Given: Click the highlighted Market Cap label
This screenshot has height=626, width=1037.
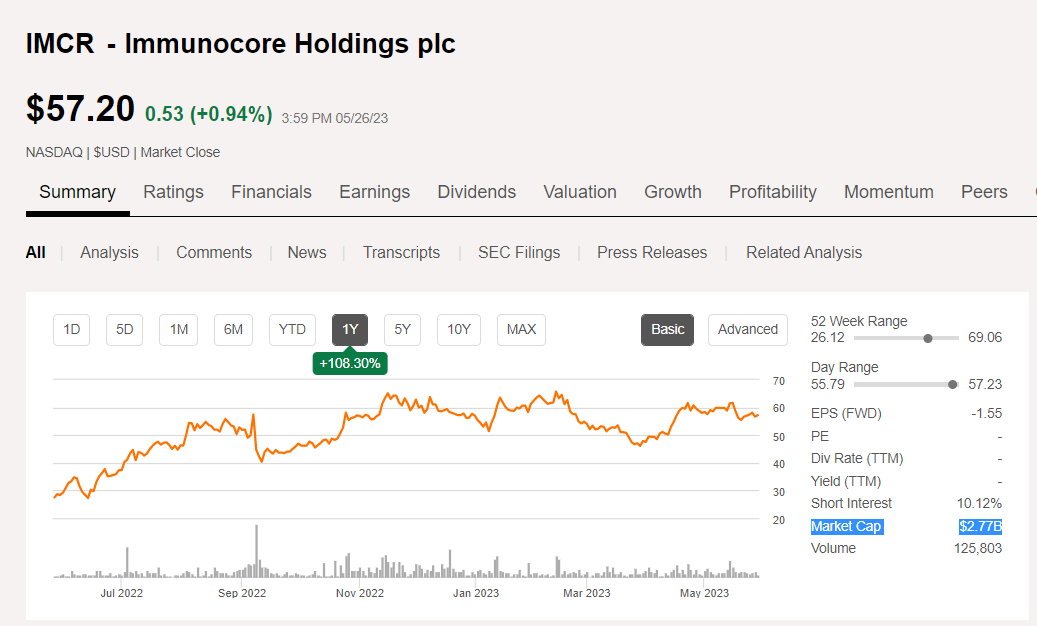Looking at the screenshot, I should [846, 526].
